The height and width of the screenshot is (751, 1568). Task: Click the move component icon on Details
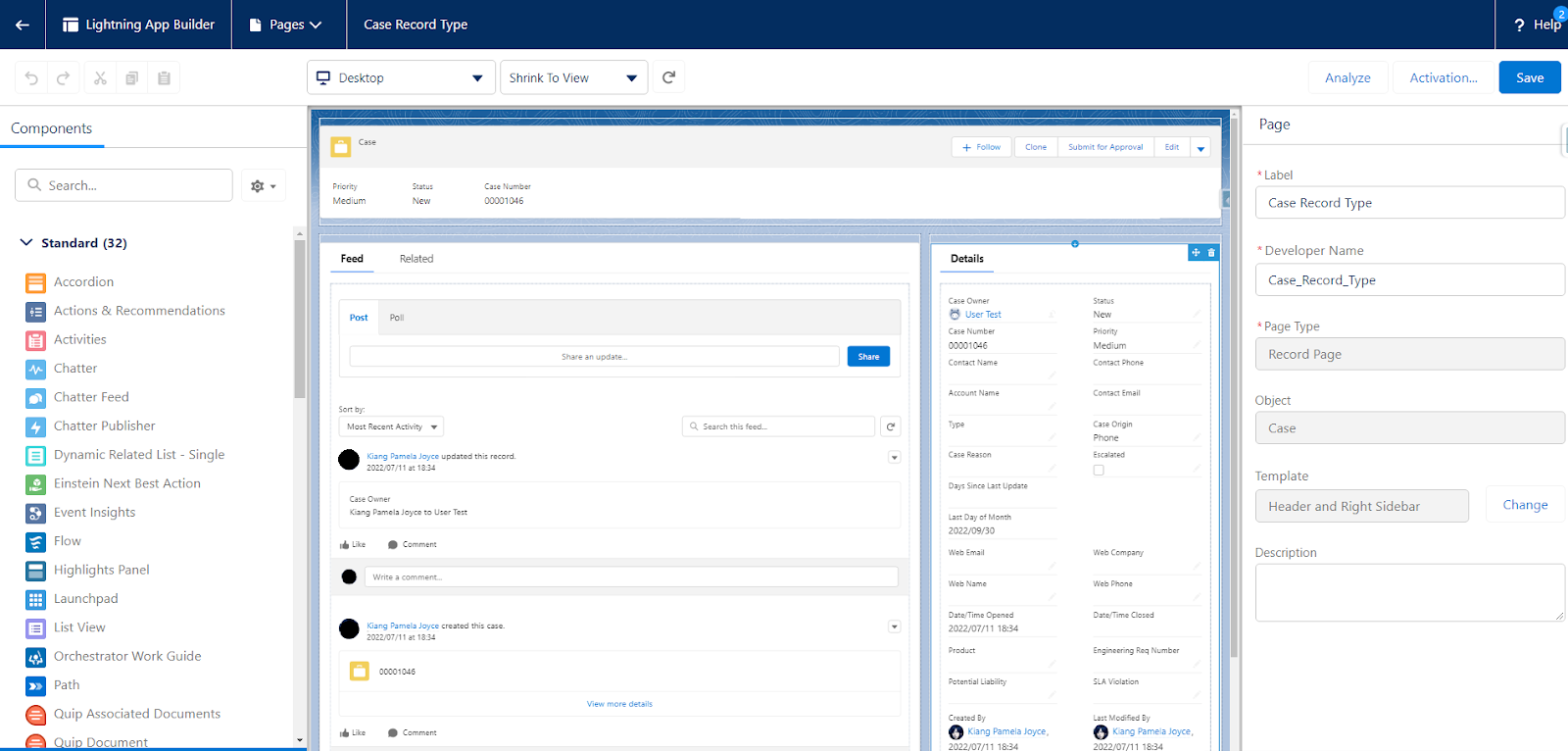click(1196, 253)
